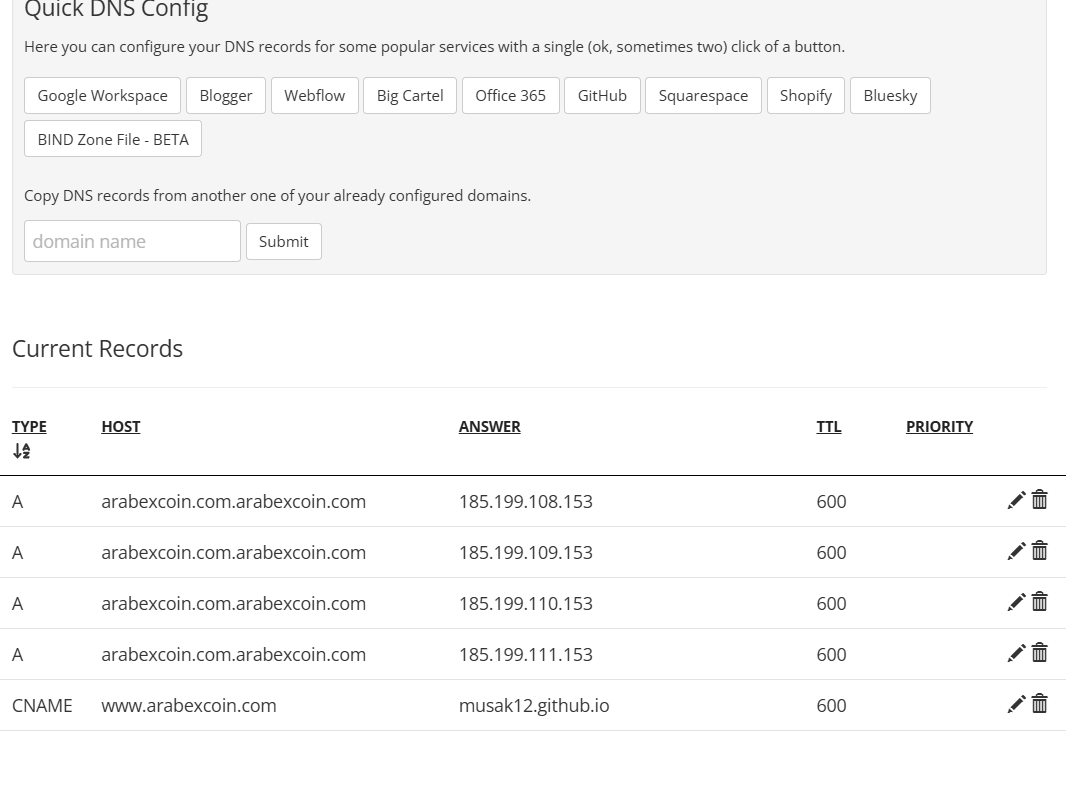This screenshot has height=810, width=1079.
Task: Click the domain name input field
Action: [x=132, y=241]
